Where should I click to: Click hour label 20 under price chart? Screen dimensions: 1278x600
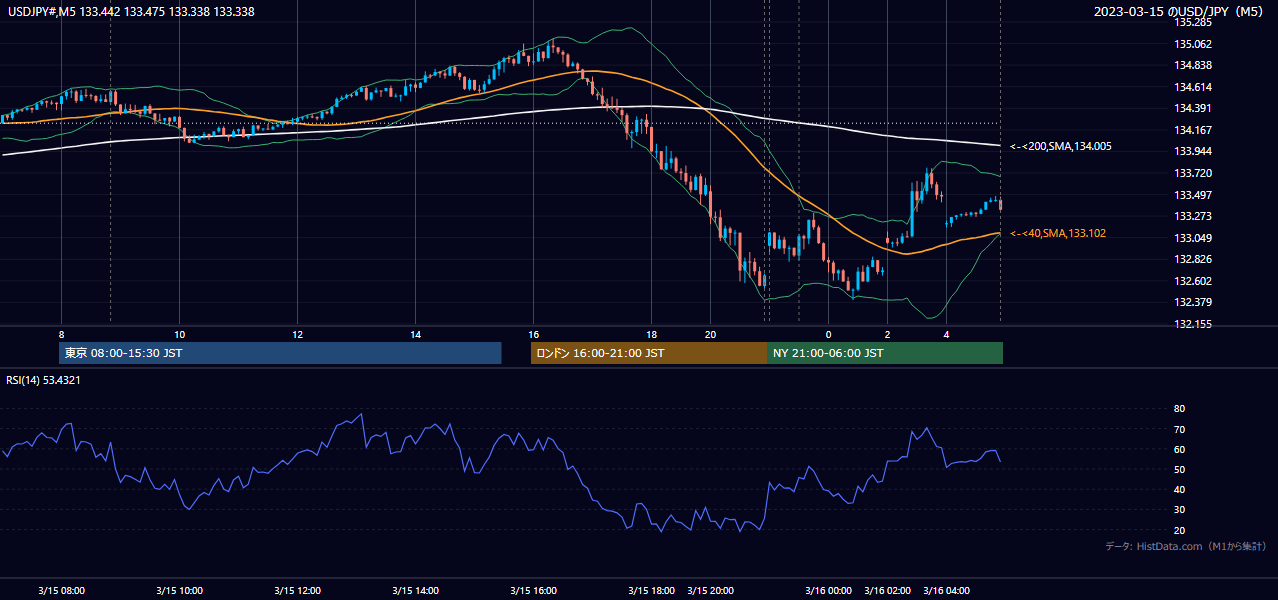710,334
